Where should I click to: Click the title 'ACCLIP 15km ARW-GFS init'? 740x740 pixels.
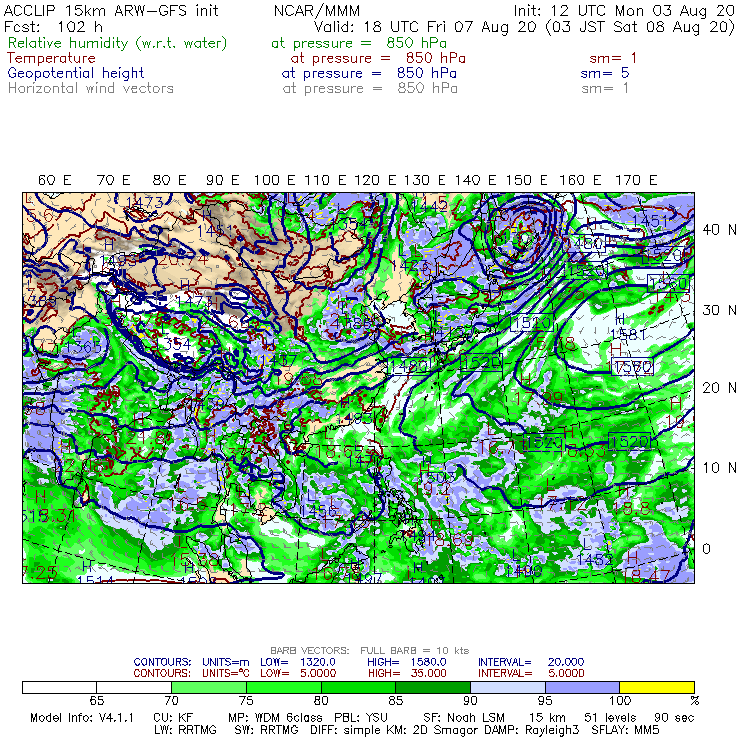click(111, 10)
